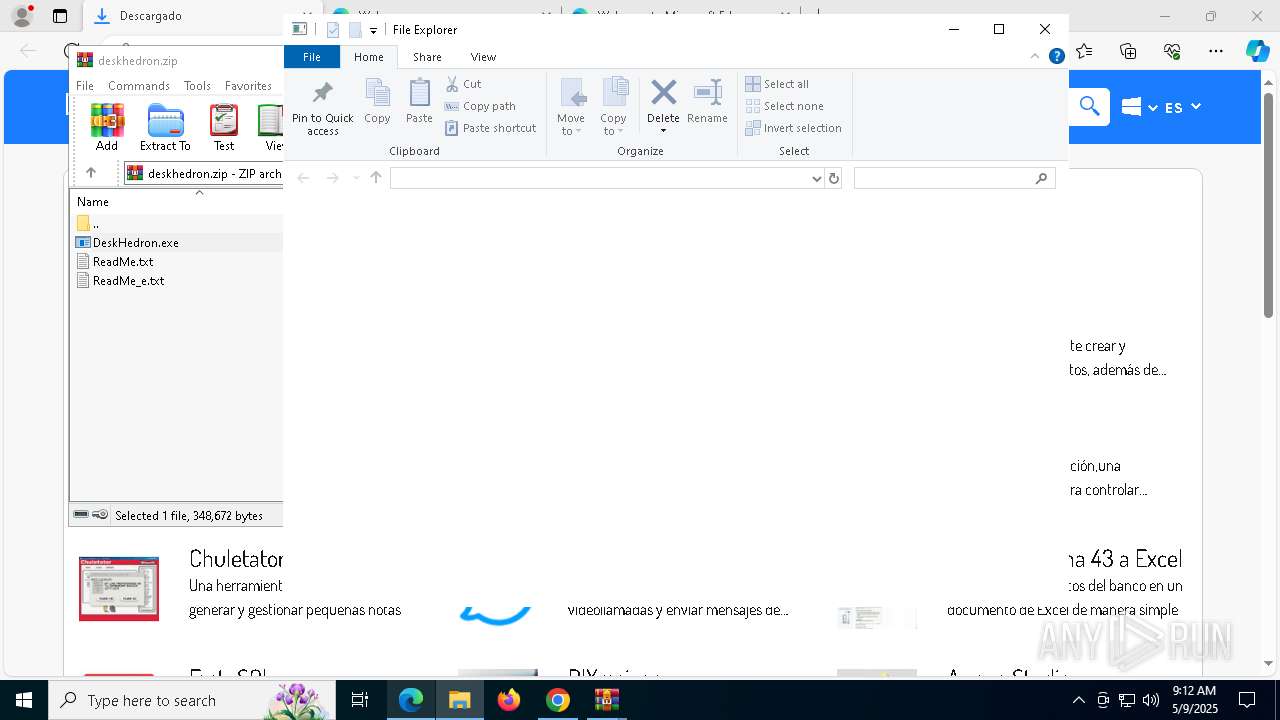The height and width of the screenshot is (720, 1280).
Task: Open Firefox from the taskbar
Action: (509, 700)
